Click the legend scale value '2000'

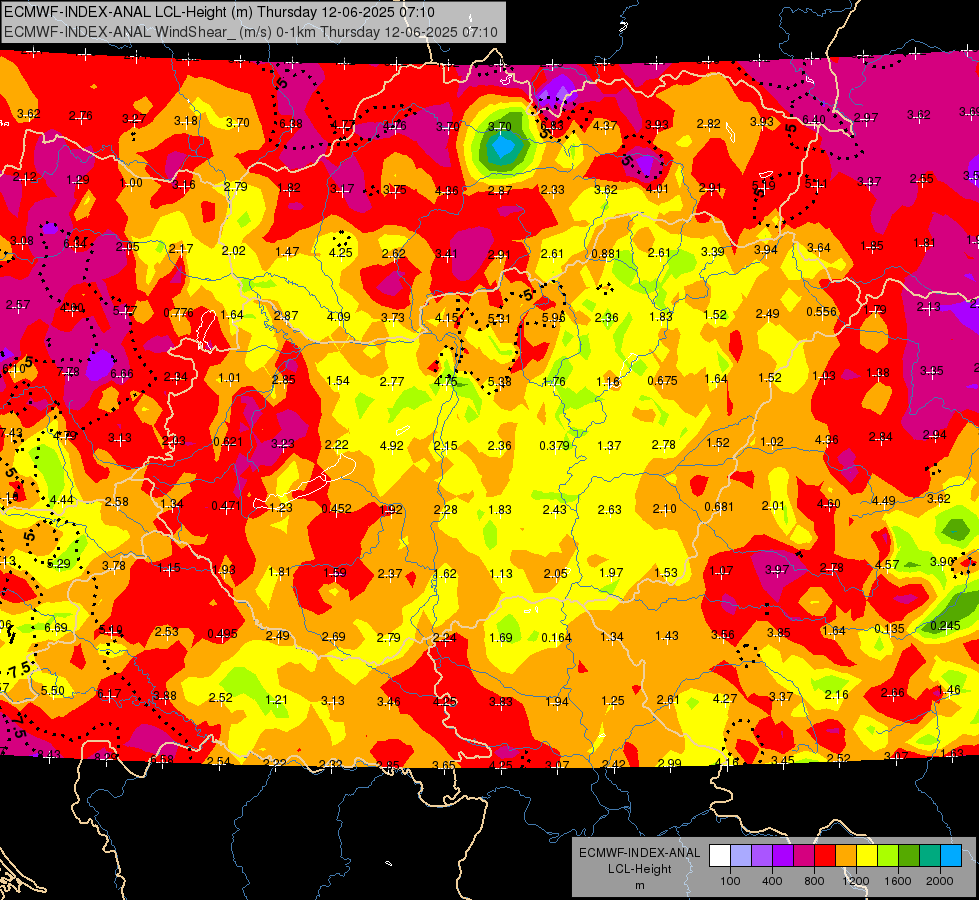tap(940, 881)
